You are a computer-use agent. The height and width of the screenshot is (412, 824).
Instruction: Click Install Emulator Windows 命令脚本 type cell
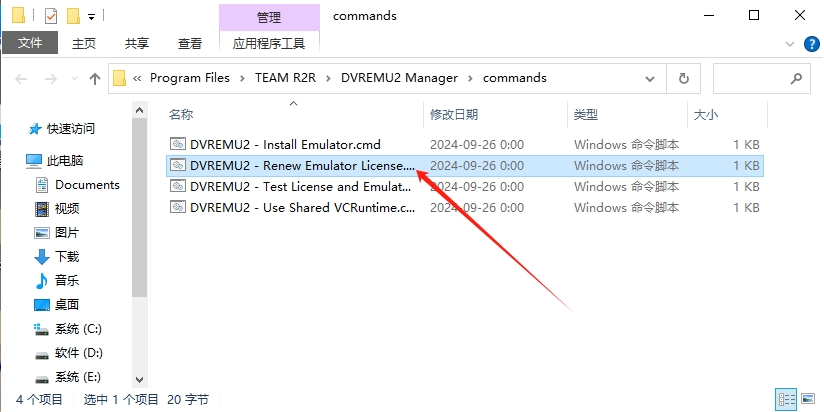tap(626, 145)
